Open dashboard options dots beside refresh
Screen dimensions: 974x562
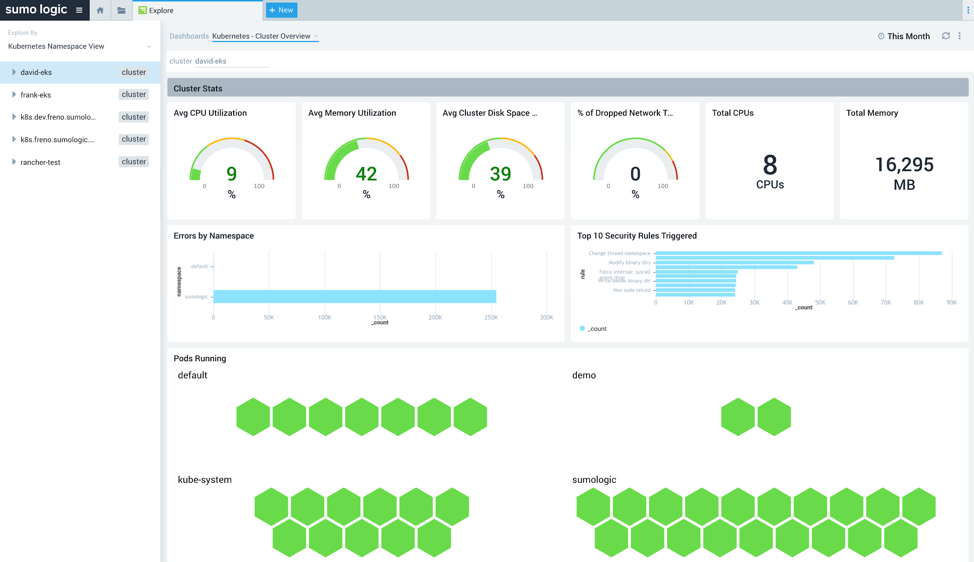[x=960, y=36]
